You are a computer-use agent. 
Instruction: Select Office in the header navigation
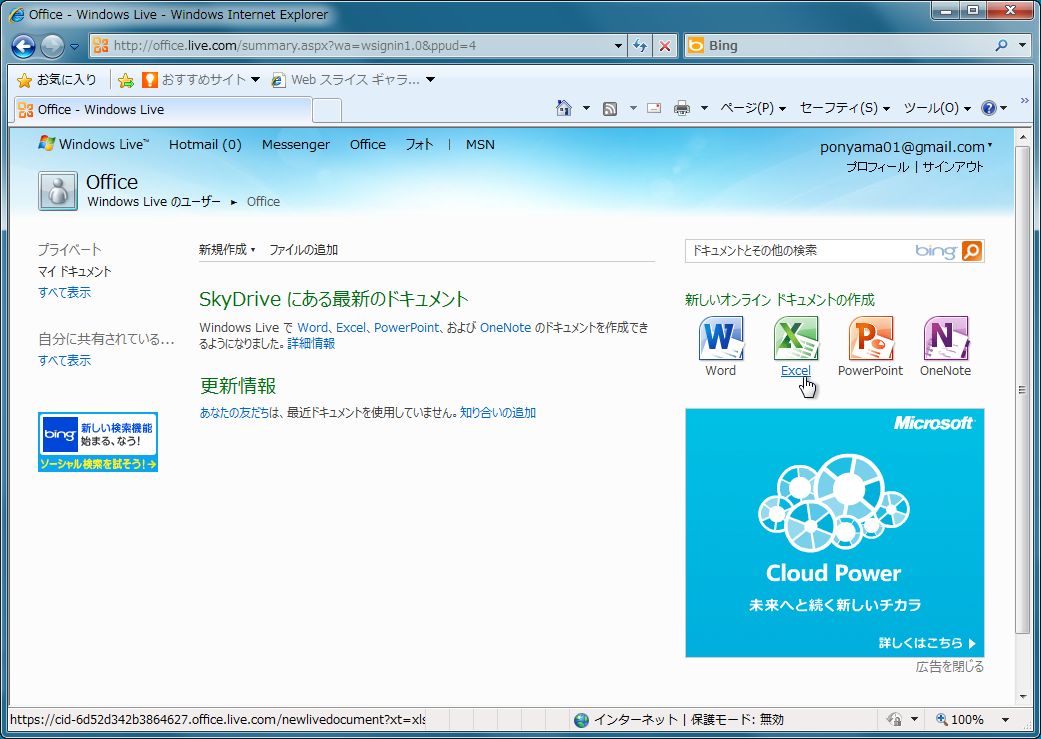click(368, 144)
